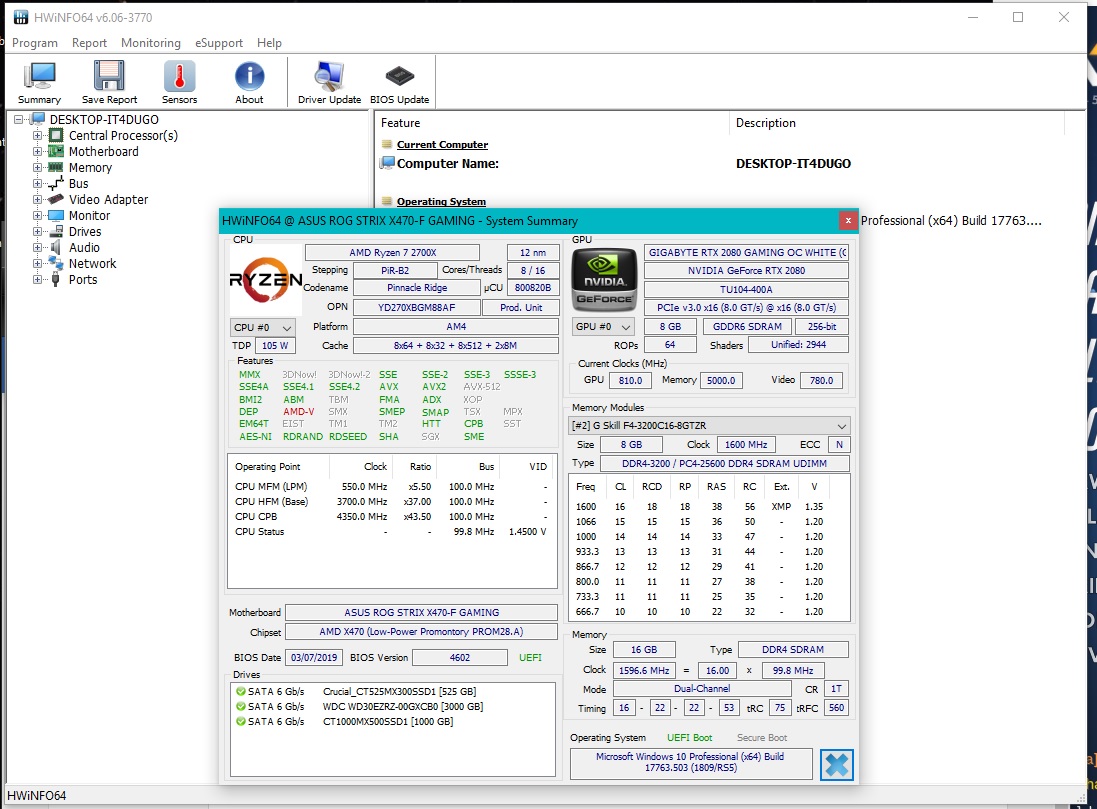Launch the BIOS Update tool
The width and height of the screenshot is (1097, 809).
tap(399, 83)
